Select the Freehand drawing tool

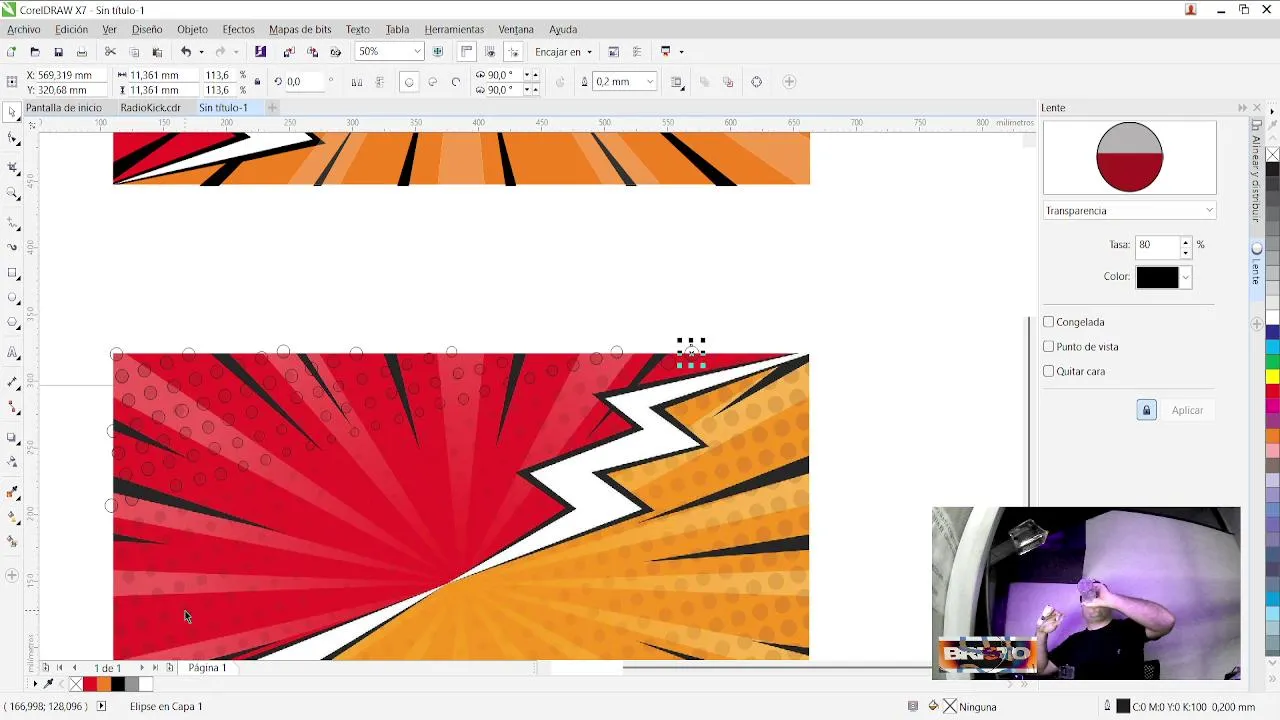12,221
